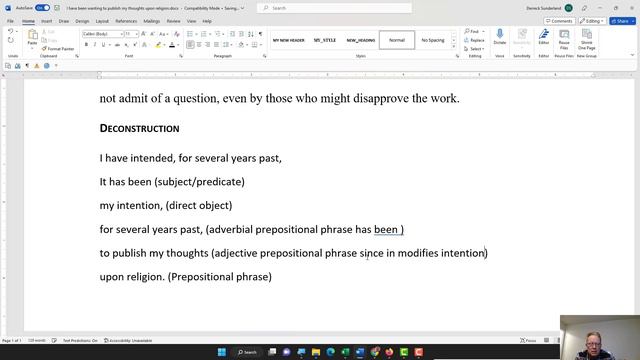Toggle Superscript formatting
This screenshot has height=360, width=640.
tap(135, 44)
